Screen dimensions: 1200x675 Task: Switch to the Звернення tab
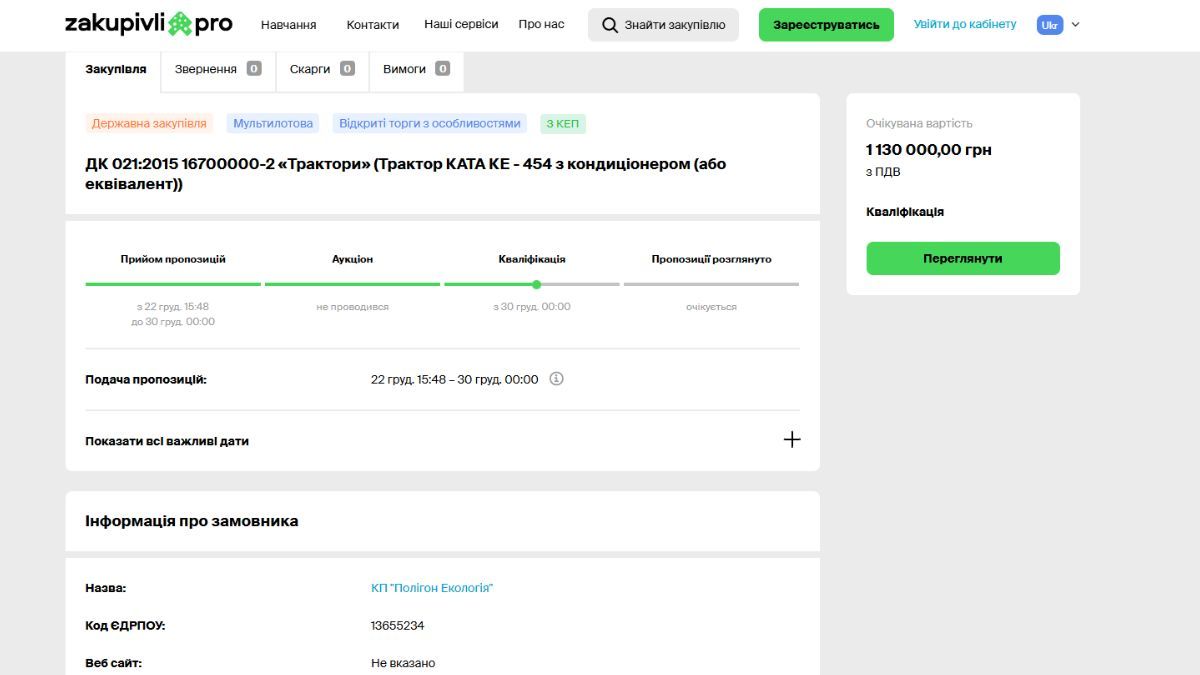[217, 69]
